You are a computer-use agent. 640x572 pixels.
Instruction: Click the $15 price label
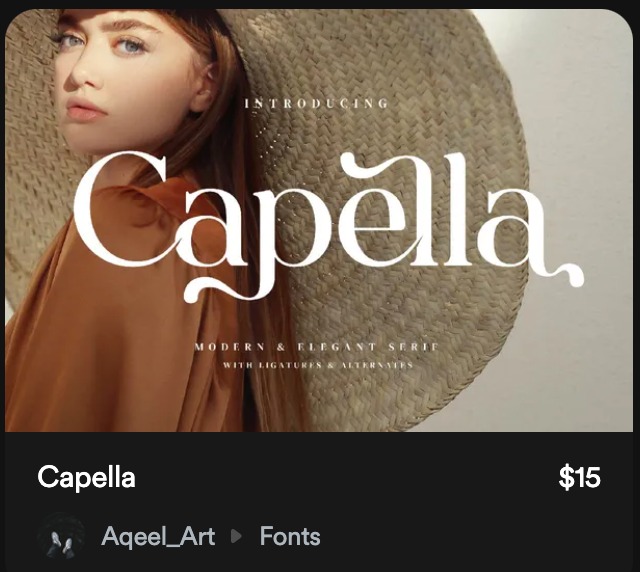coord(579,478)
